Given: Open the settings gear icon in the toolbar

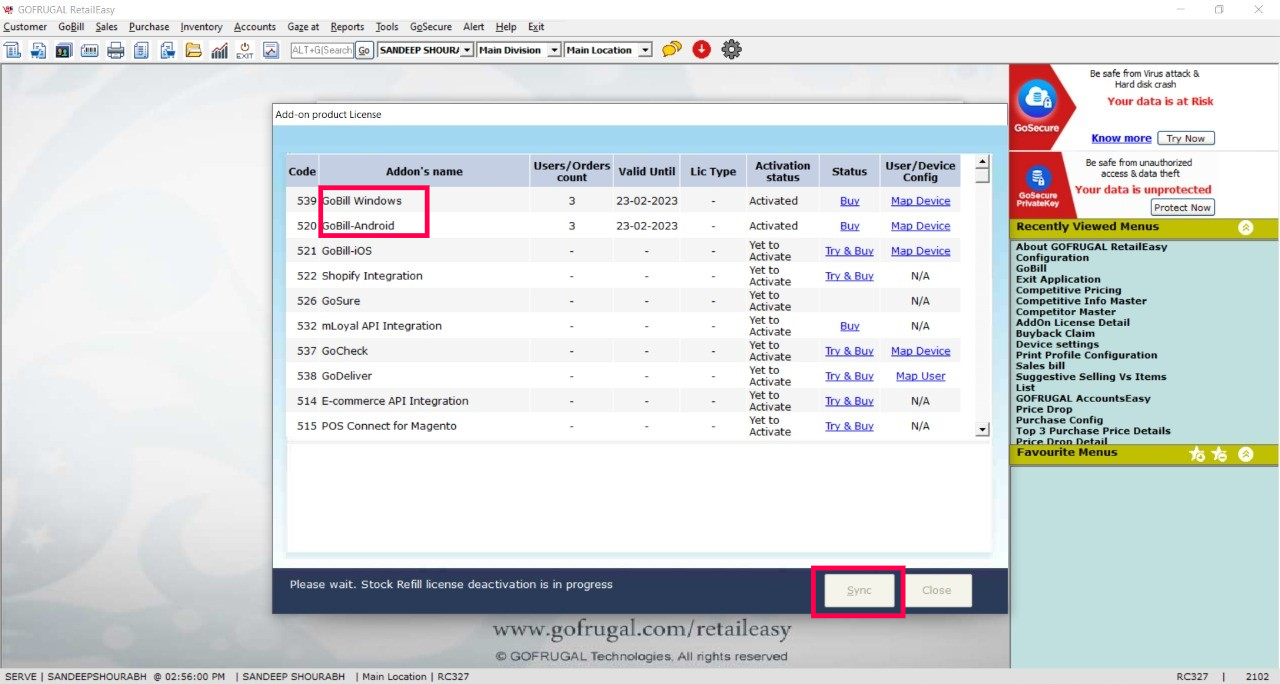Looking at the screenshot, I should (732, 49).
